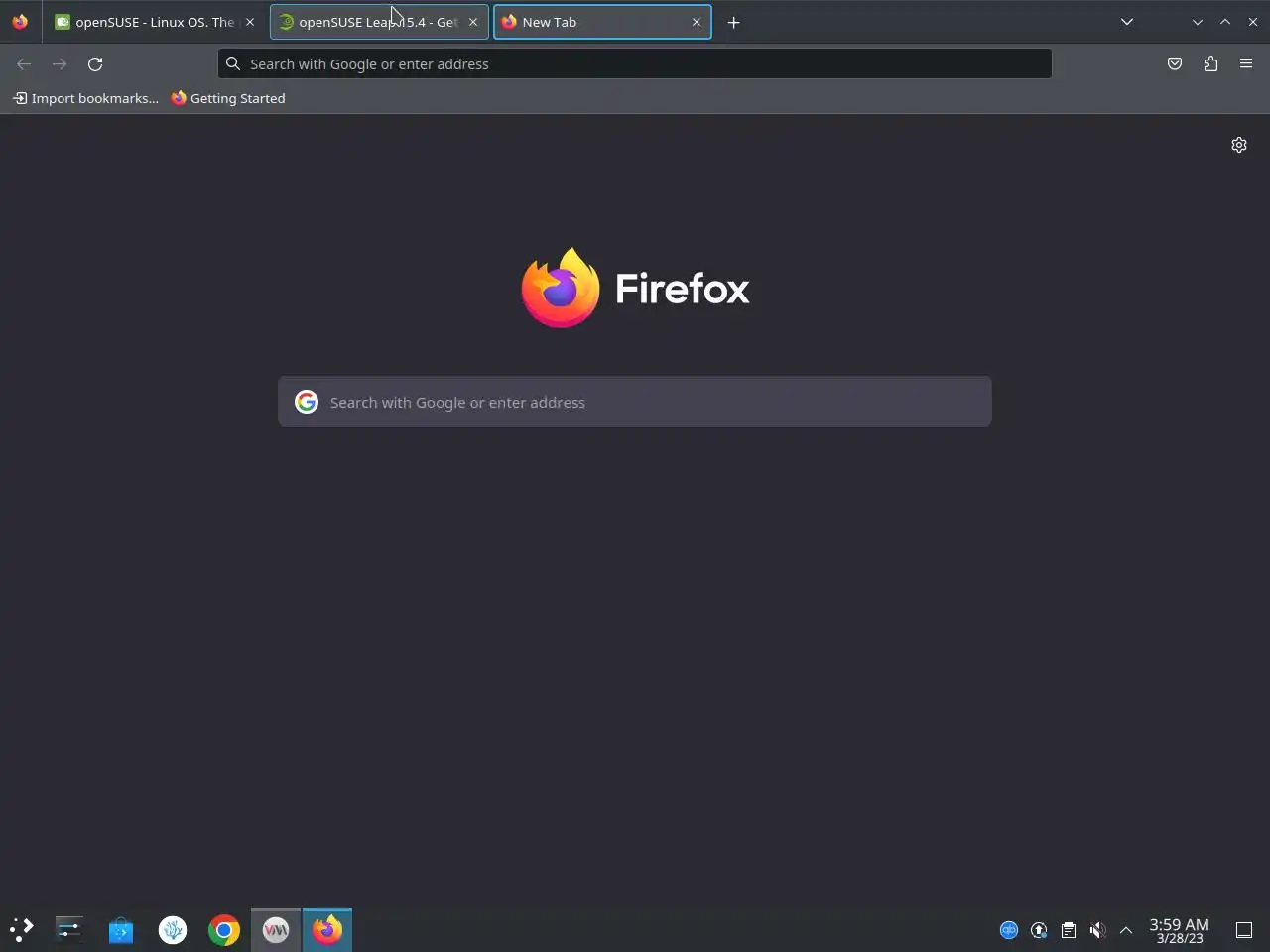The image size is (1270, 952).
Task: Switch to the VM app in the taskbar
Action: tap(276, 929)
